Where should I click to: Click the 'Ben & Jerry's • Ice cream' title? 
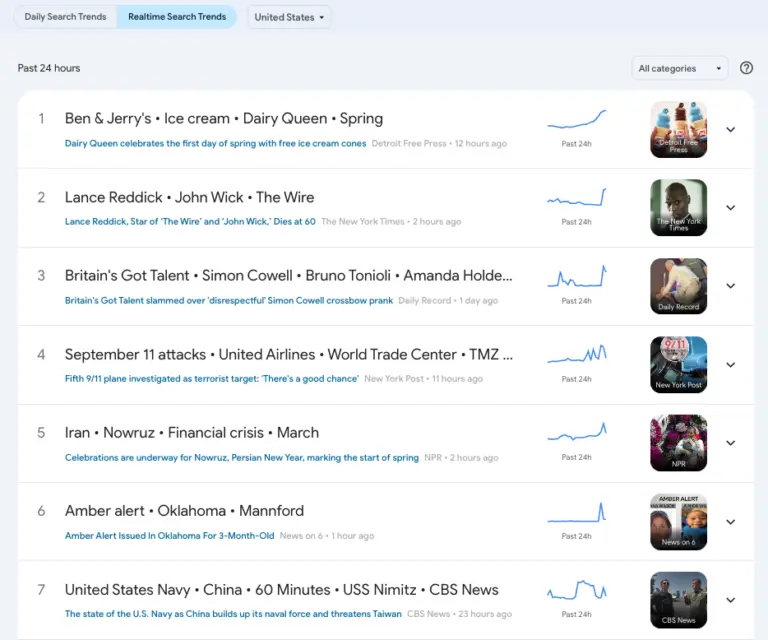pos(224,119)
